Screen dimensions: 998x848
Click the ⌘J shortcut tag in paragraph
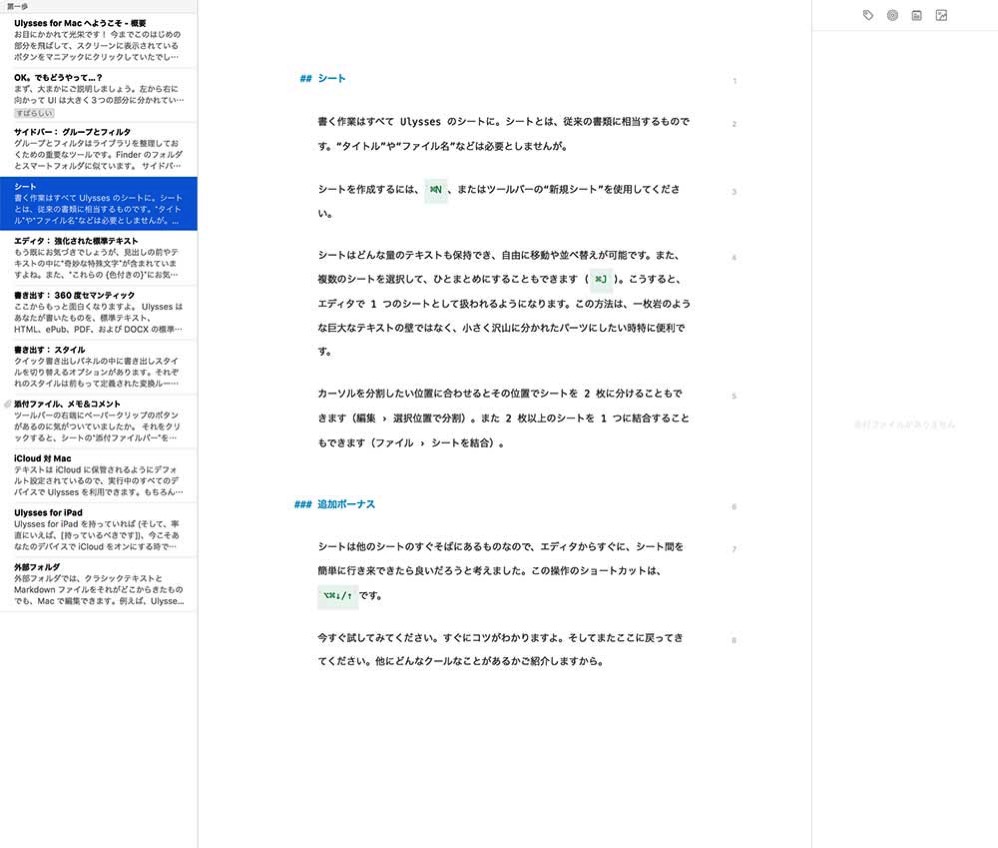600,279
